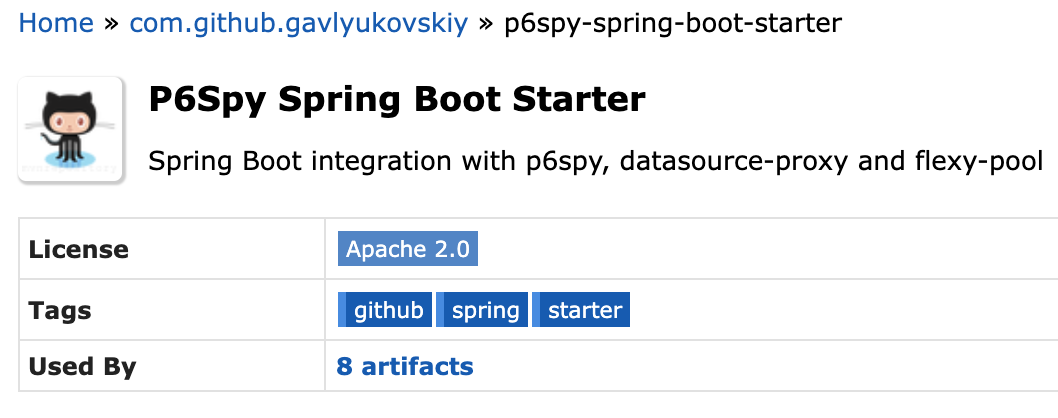This screenshot has height=418, width=1058.
Task: Select the github tag
Action: tap(385, 310)
